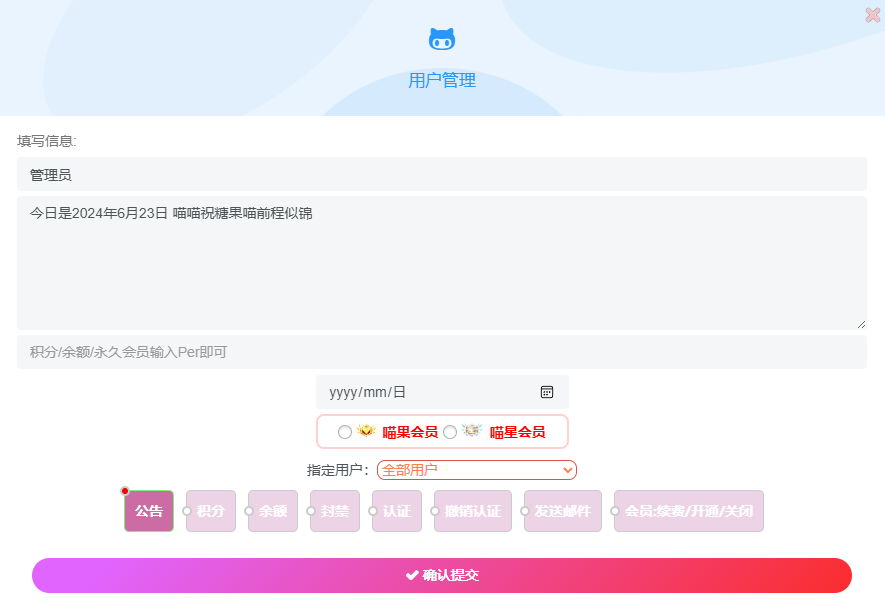
Task: Close the user management dialog
Action: click(873, 15)
